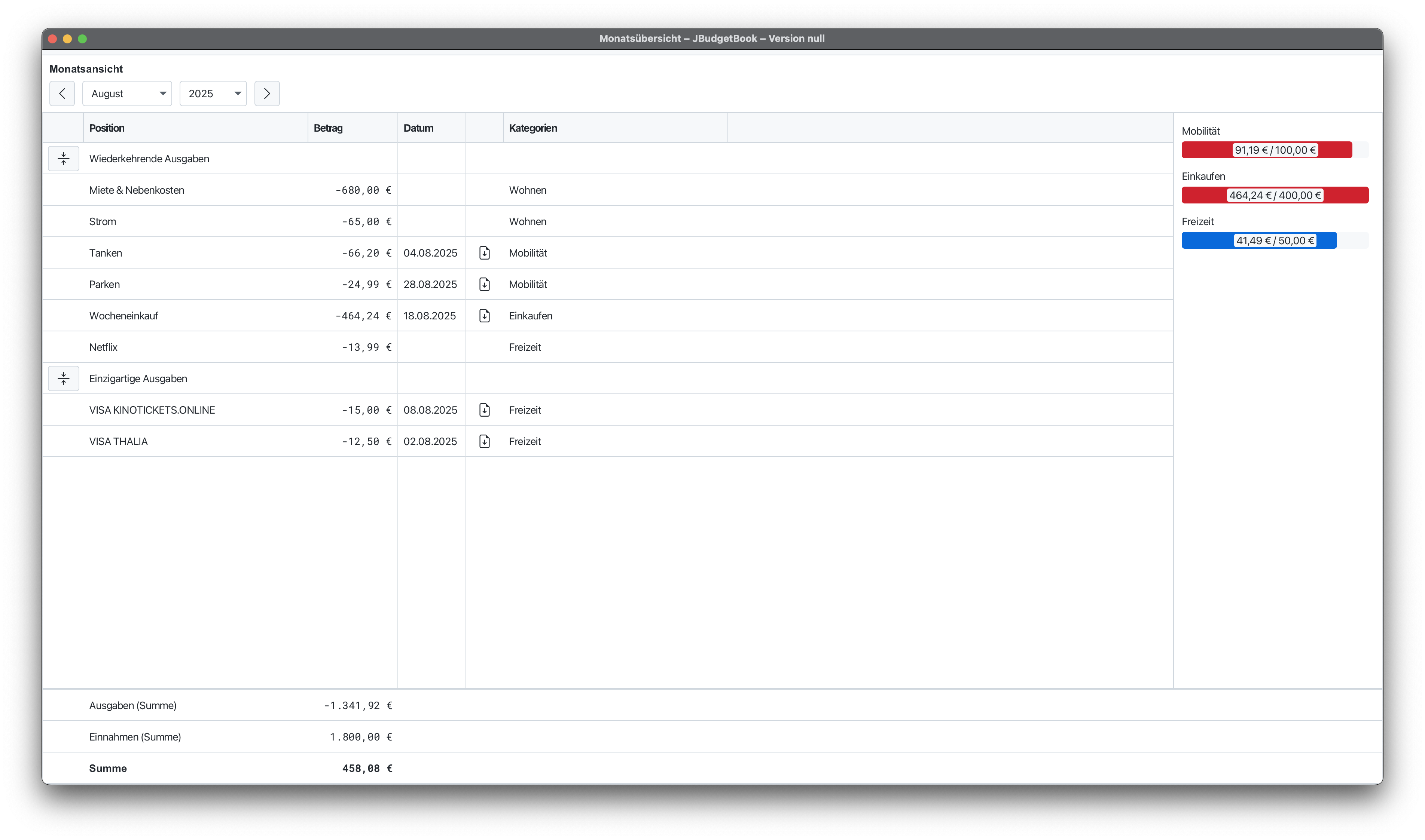
Task: Go to the next month with the right arrow
Action: (x=267, y=93)
